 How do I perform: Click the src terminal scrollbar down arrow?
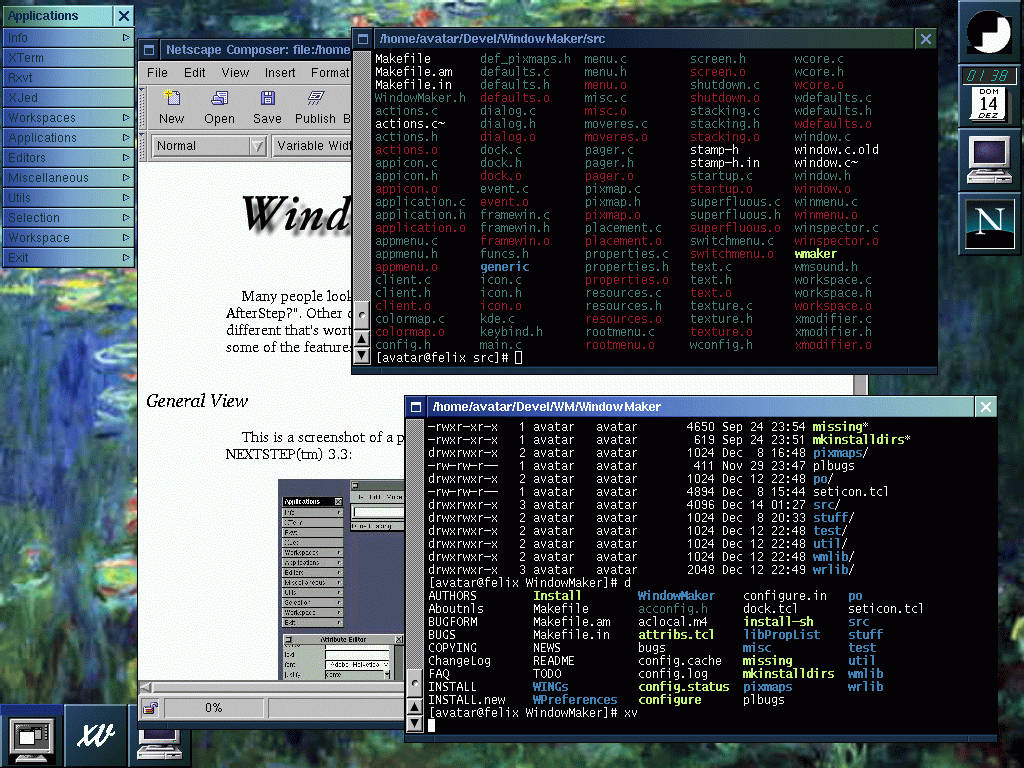point(361,356)
